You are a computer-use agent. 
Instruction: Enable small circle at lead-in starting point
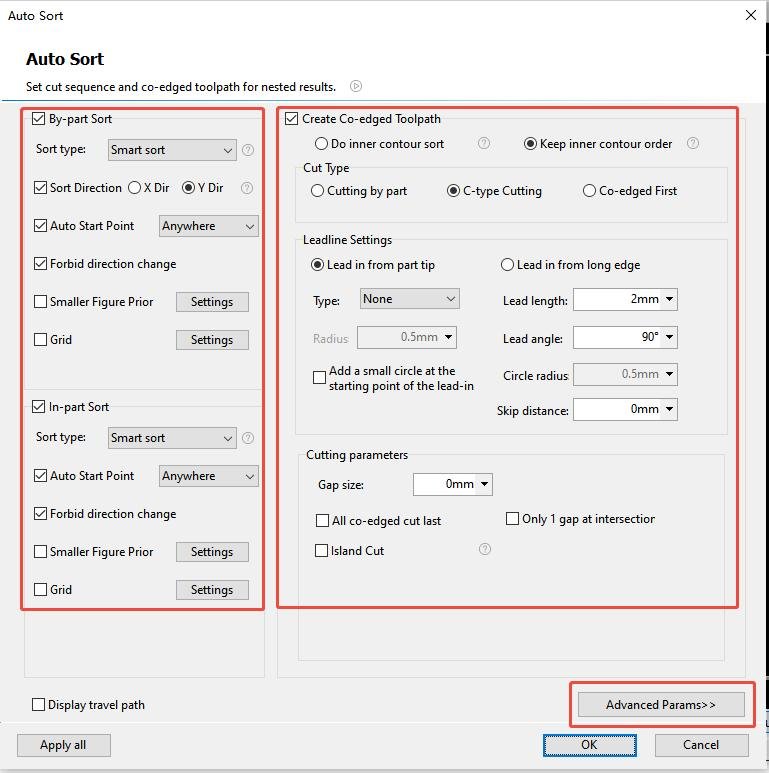(319, 378)
